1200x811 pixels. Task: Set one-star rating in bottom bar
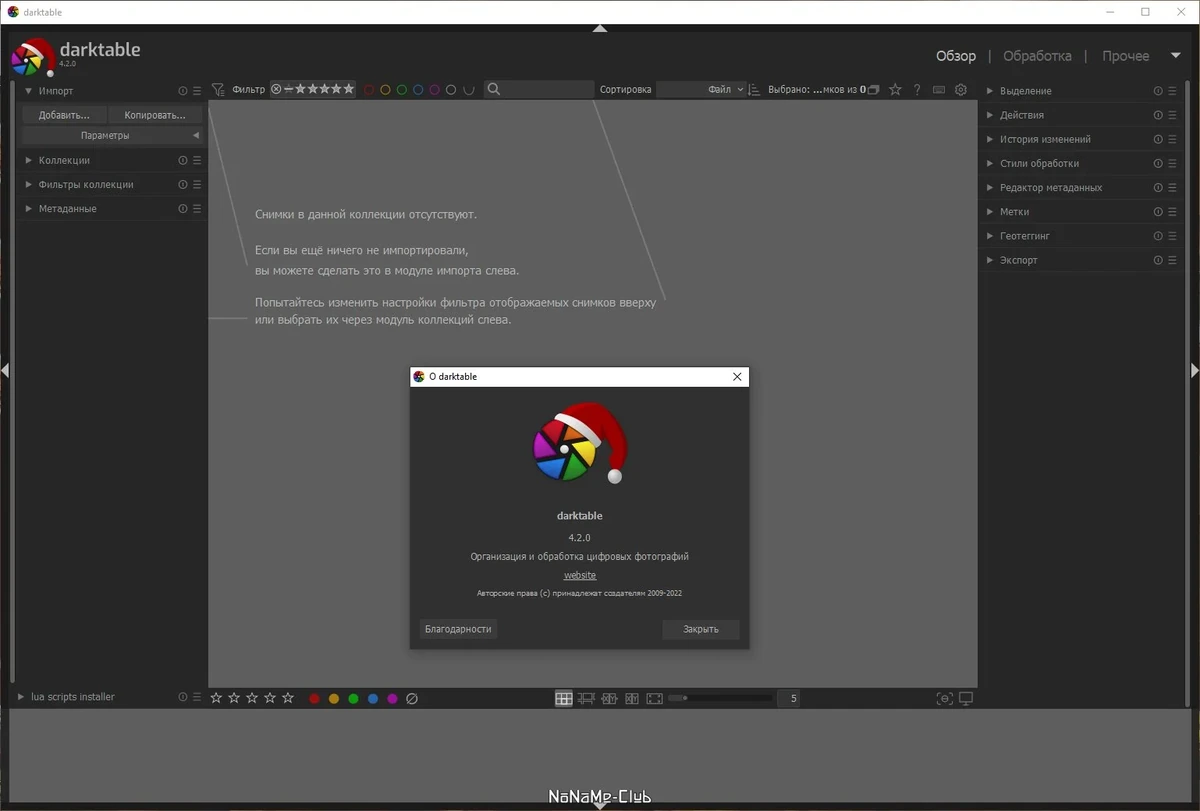[216, 697]
